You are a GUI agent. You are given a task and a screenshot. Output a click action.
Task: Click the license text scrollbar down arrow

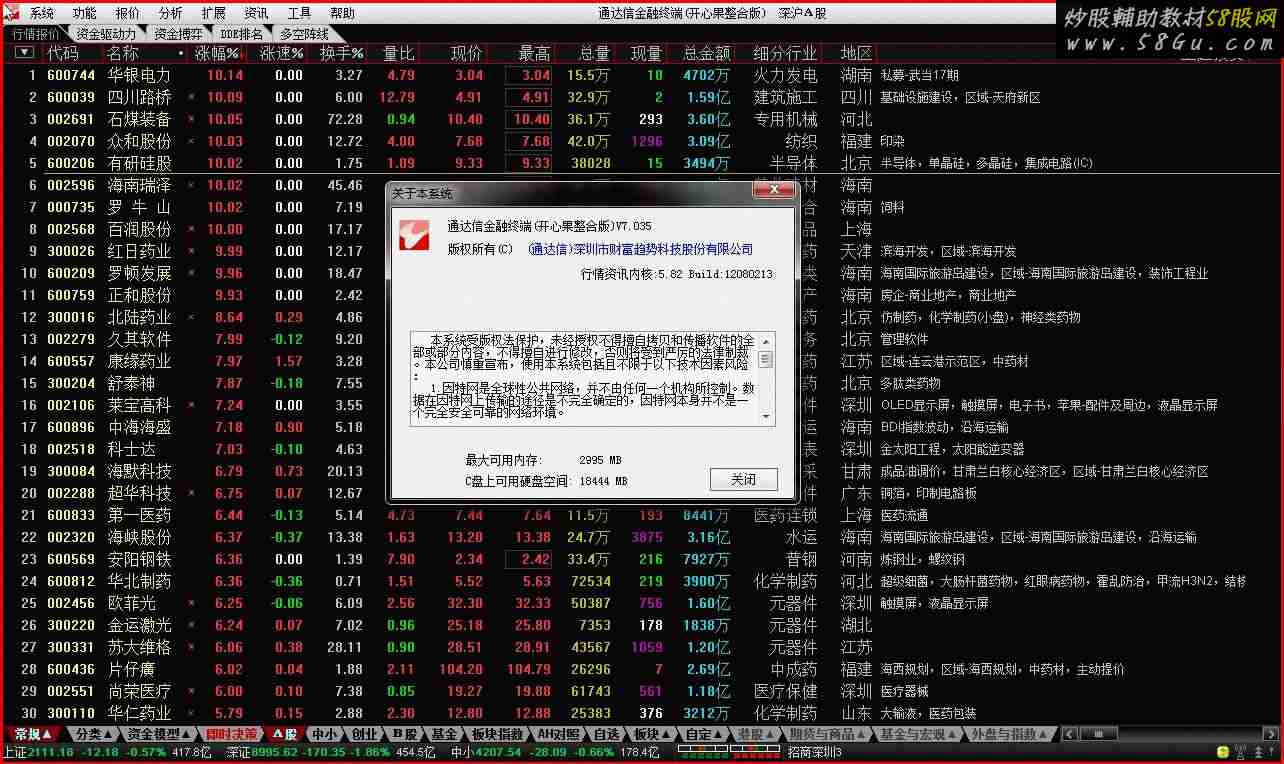click(767, 418)
